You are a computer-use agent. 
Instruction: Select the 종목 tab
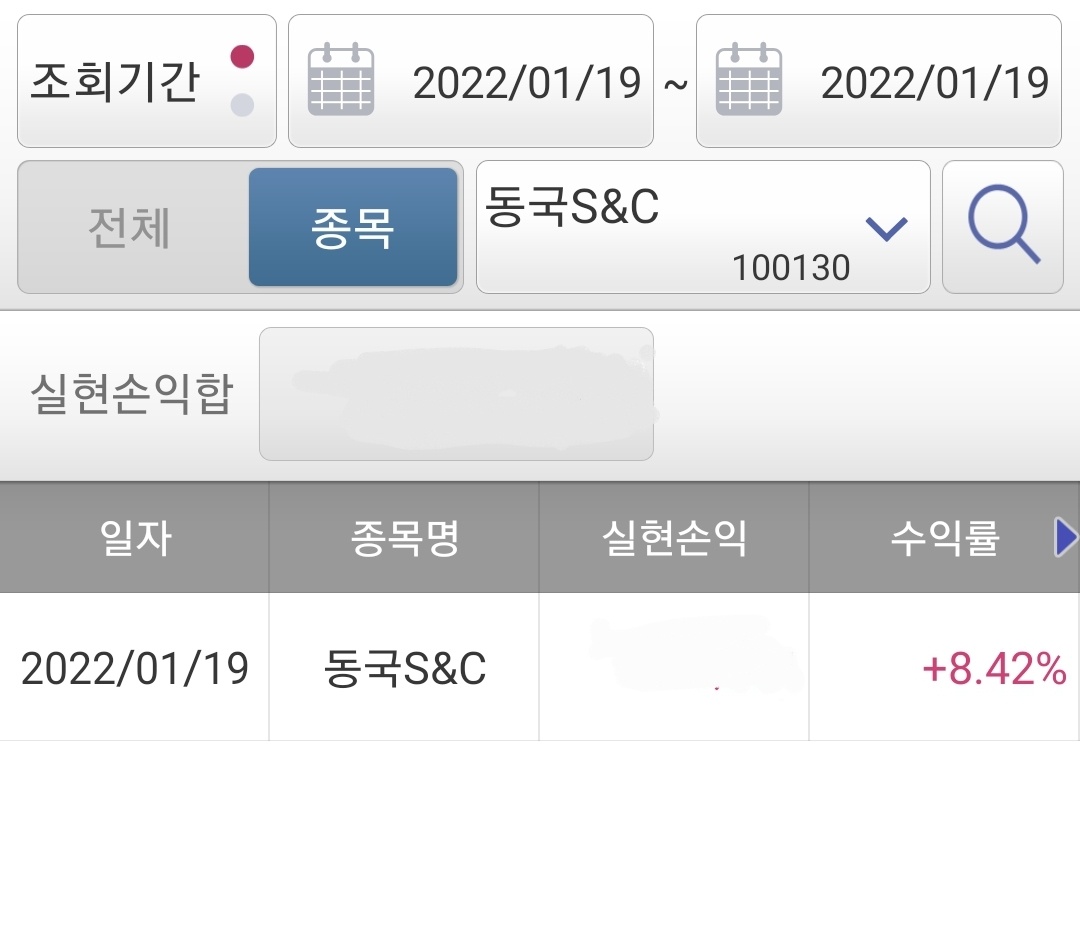[353, 228]
